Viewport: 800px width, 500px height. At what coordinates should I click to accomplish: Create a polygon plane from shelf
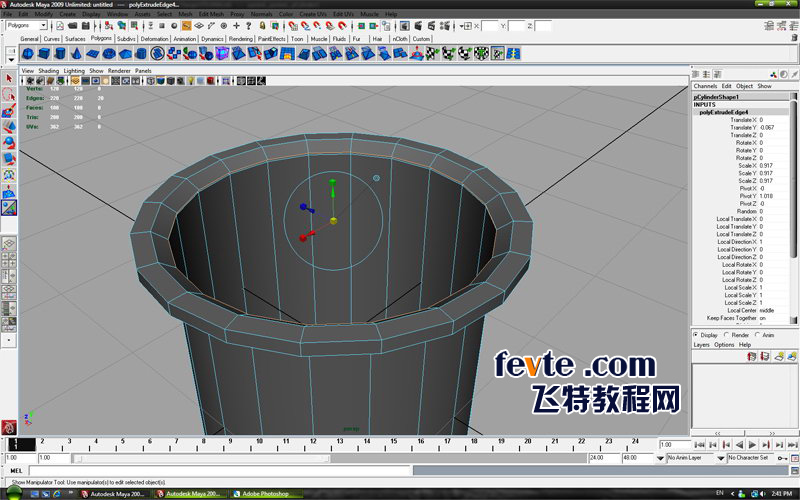93,54
